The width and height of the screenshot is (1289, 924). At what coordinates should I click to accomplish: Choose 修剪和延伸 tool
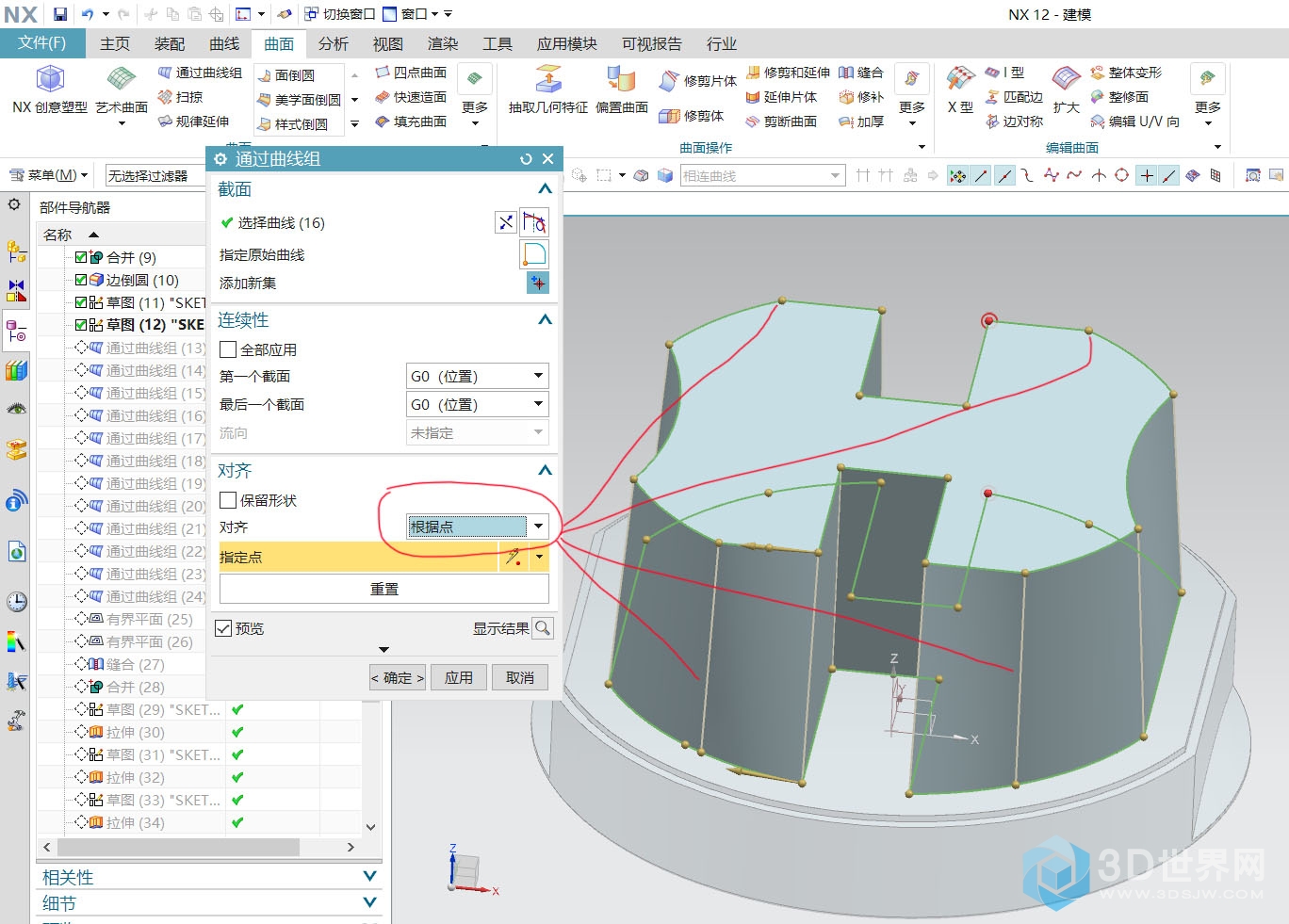point(788,73)
